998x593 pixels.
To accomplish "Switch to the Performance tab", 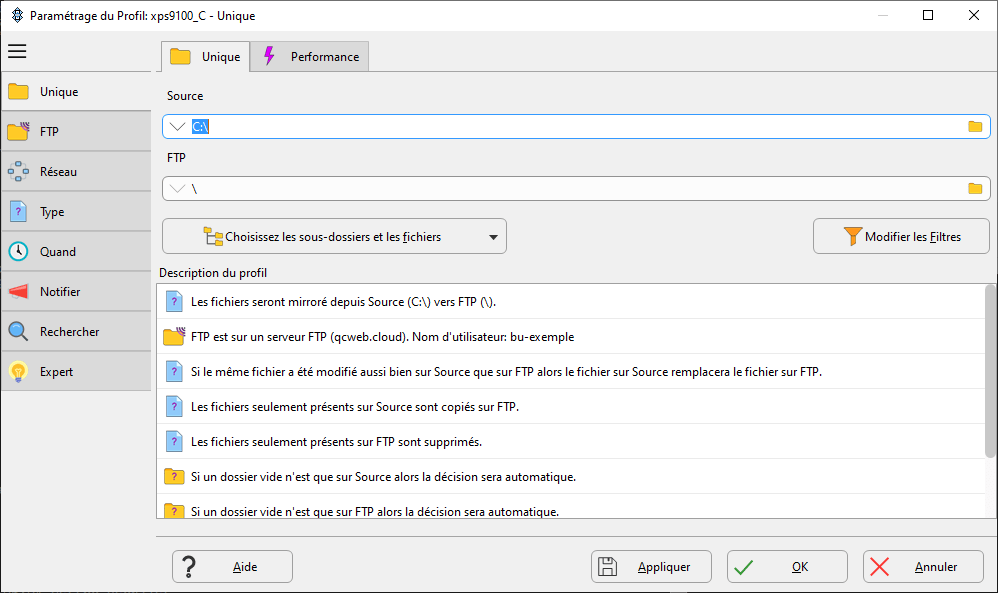I will pyautogui.click(x=310, y=57).
